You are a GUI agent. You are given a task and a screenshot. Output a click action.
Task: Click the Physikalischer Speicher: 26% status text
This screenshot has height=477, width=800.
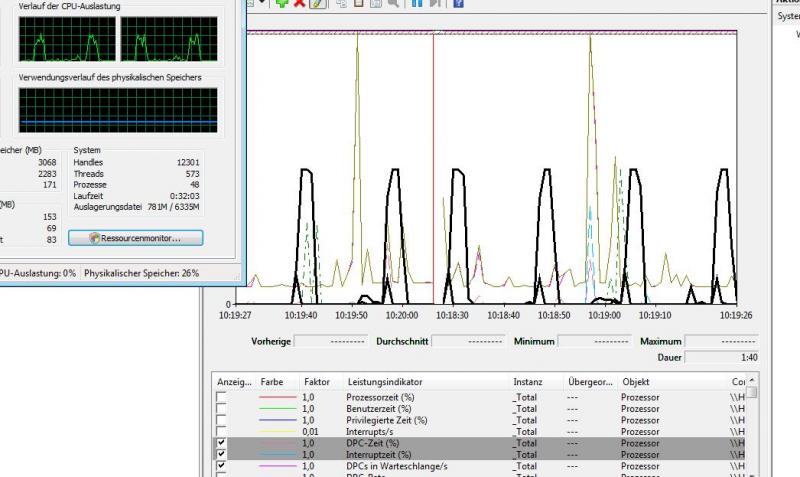(x=141, y=273)
